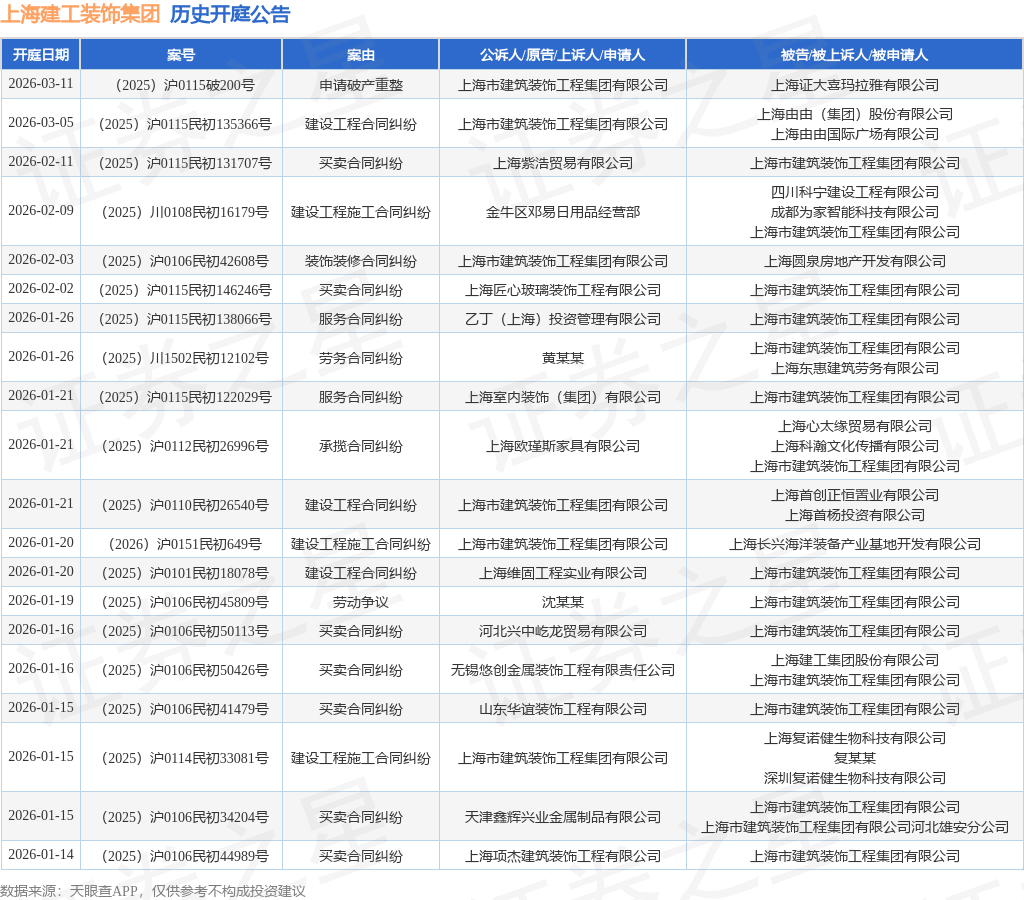Select case number (2025)沪0106民初42608号
1024x900 pixels.
coord(185,261)
